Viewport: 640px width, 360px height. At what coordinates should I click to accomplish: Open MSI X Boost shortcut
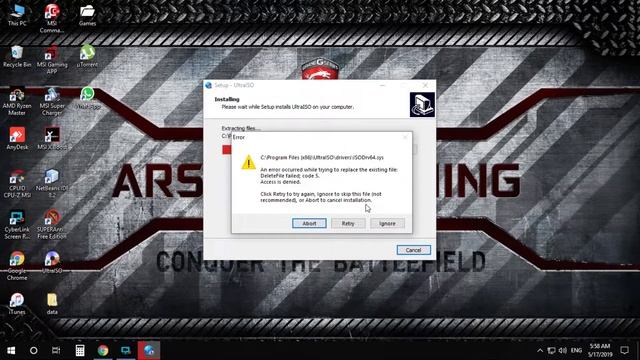tap(52, 139)
